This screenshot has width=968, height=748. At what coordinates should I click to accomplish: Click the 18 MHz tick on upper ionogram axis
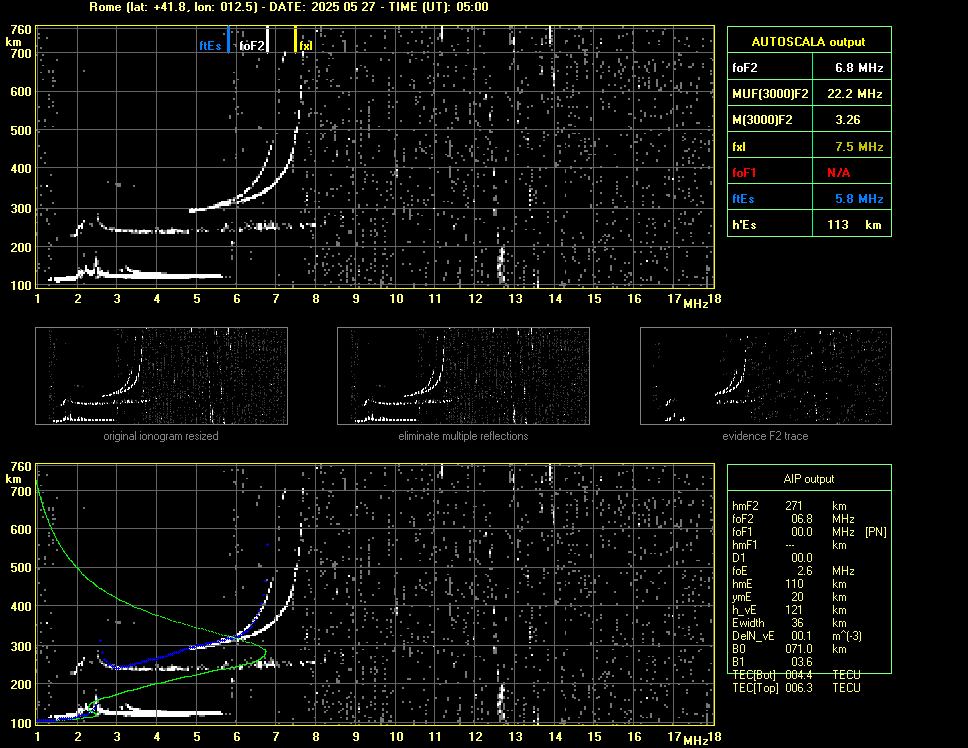[714, 299]
